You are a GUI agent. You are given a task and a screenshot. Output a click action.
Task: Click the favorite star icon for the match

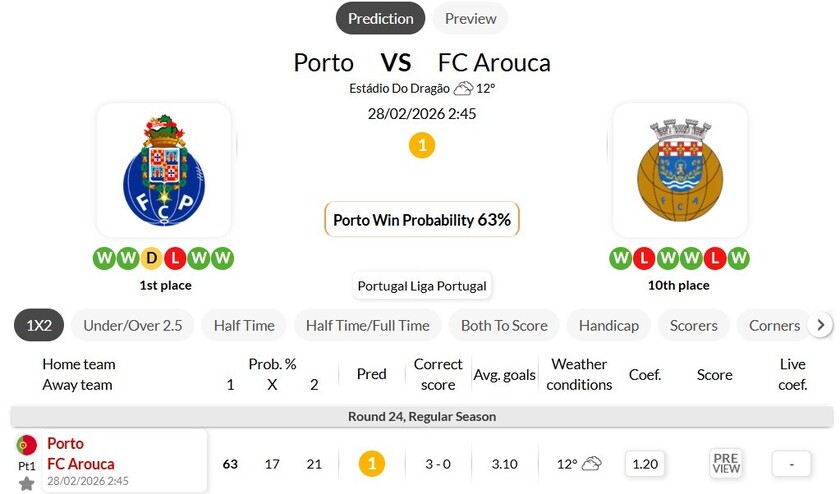pyautogui.click(x=27, y=484)
